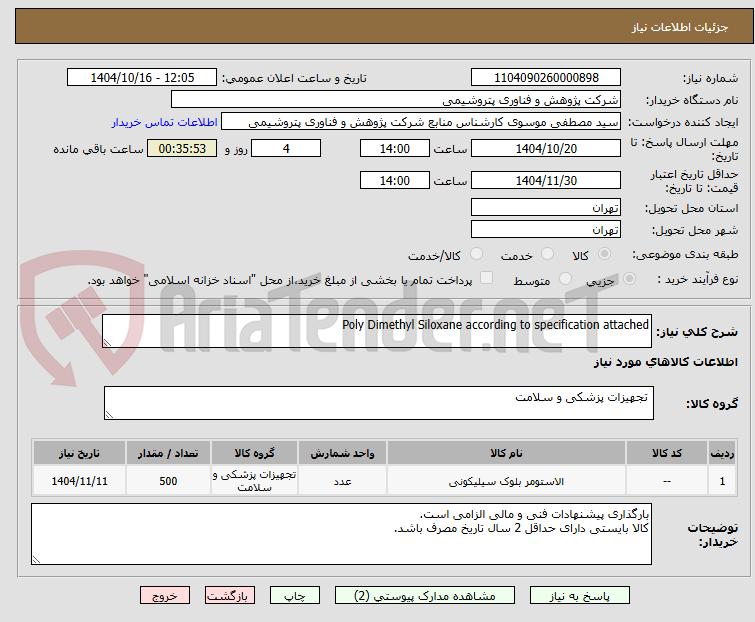Click the تعداد / مقدار column header
The width and height of the screenshot is (755, 622).
pyautogui.click(x=168, y=453)
